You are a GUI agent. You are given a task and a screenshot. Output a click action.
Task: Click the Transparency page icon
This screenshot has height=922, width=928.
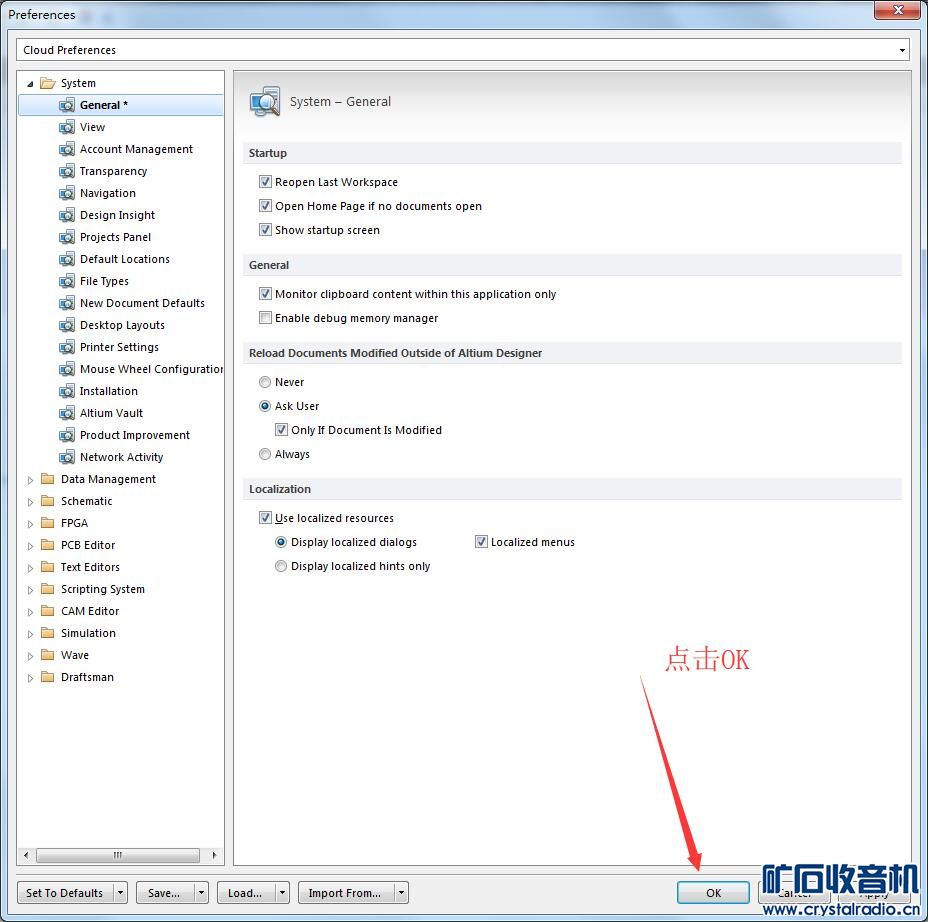[x=67, y=171]
